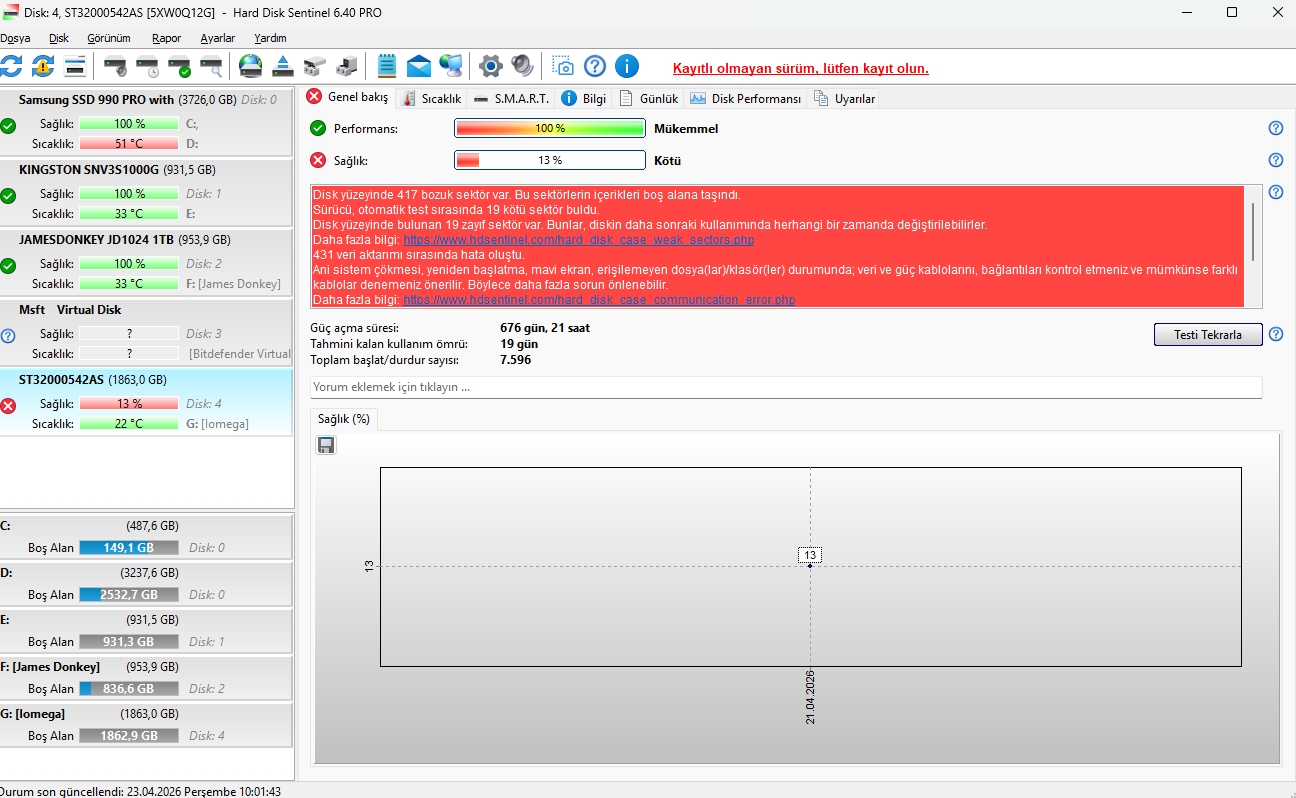
Task: Open the Disk menu
Action: (x=59, y=38)
